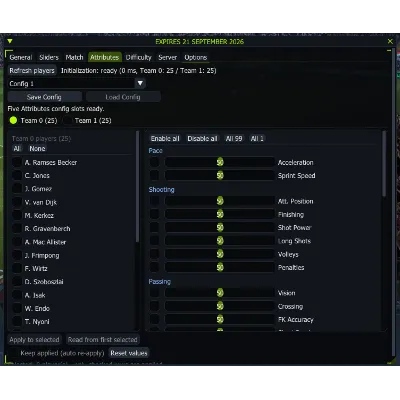
Task: Enable the Penalties attribute checkbox
Action: click(x=154, y=267)
